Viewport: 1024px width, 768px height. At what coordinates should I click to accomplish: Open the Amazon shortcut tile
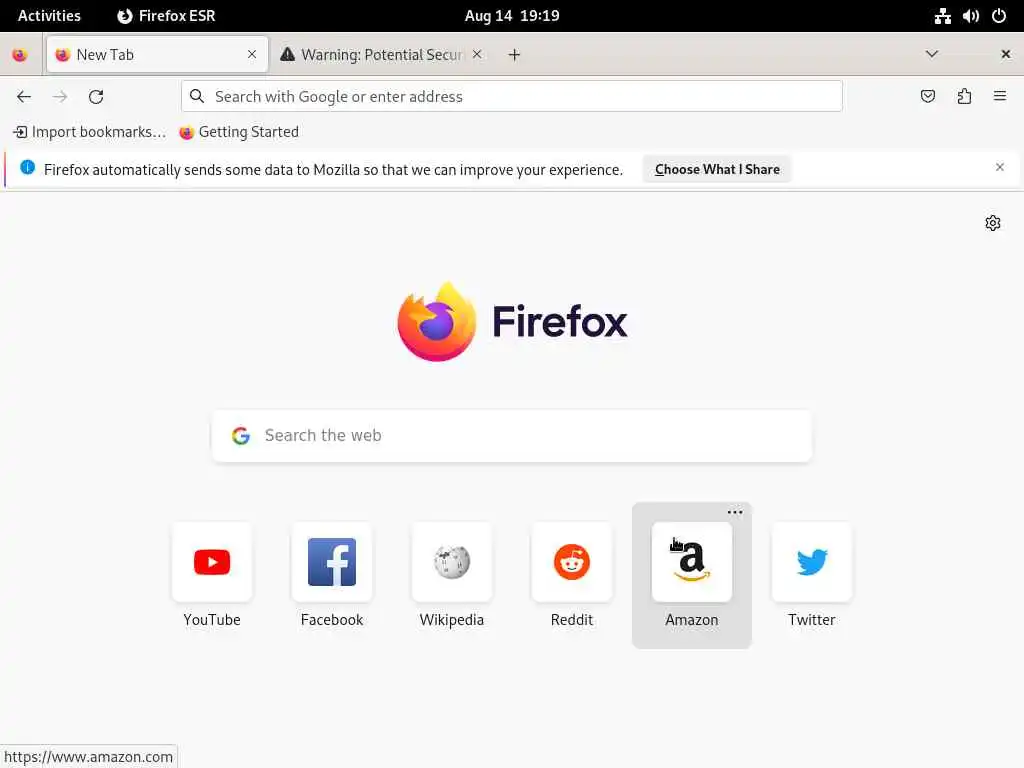tap(692, 562)
